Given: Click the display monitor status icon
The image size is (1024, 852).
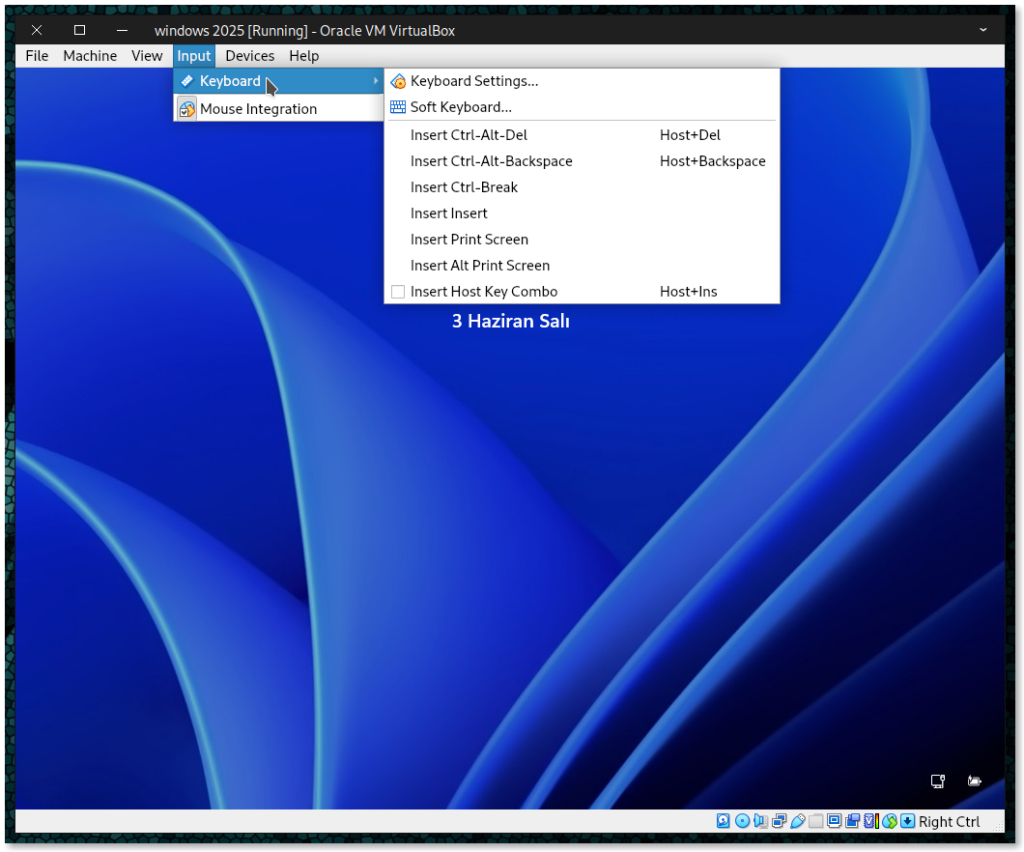Looking at the screenshot, I should (x=834, y=821).
